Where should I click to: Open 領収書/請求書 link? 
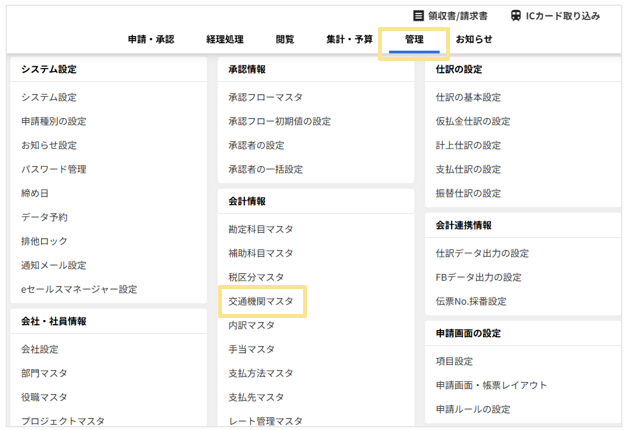pyautogui.click(x=457, y=16)
